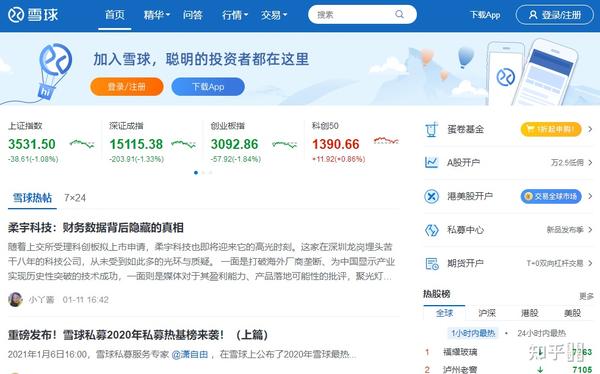The width and height of the screenshot is (600, 374).
Task: Select 1小时内最热 filter
Action: [473, 333]
